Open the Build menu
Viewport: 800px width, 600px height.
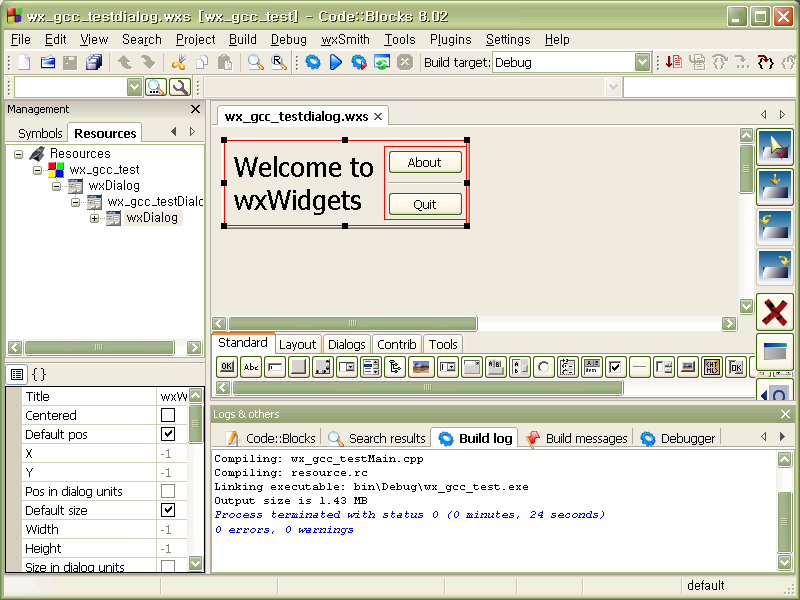[242, 39]
